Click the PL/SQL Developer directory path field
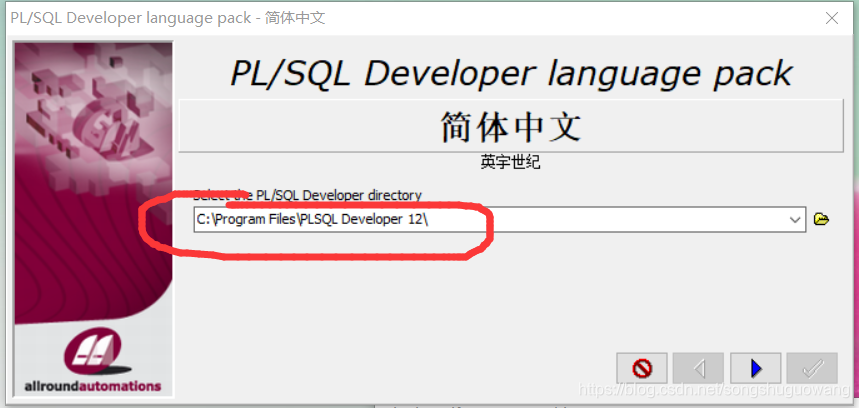The width and height of the screenshot is (859, 408). click(x=499, y=220)
